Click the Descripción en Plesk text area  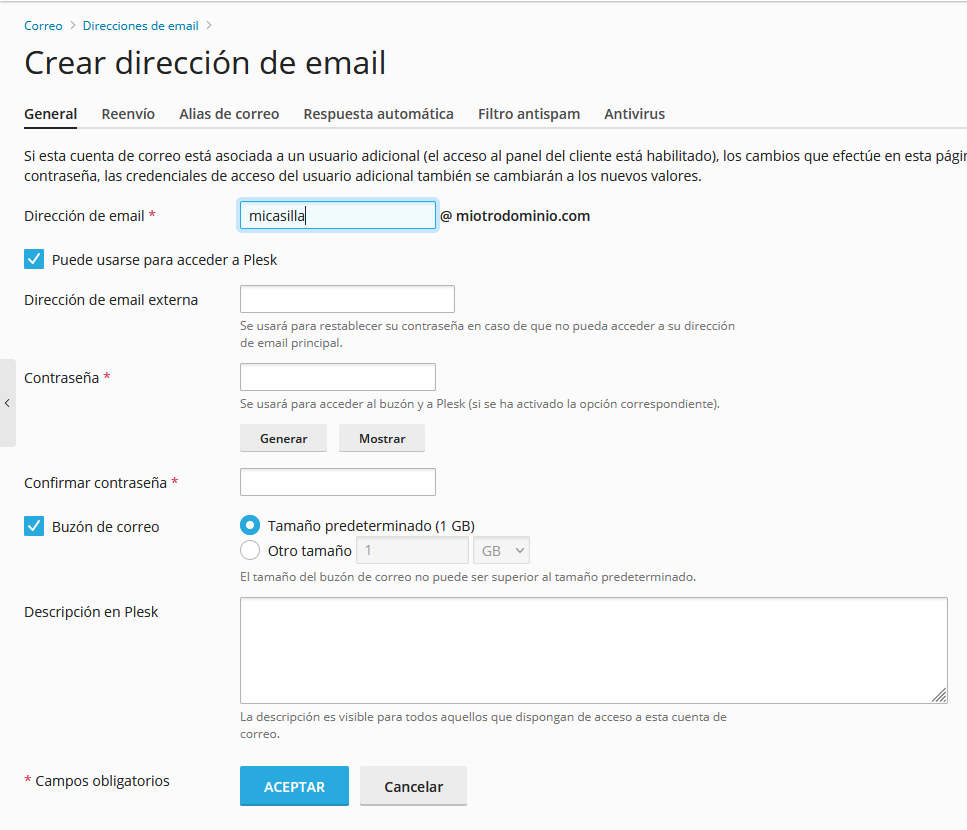[x=593, y=650]
